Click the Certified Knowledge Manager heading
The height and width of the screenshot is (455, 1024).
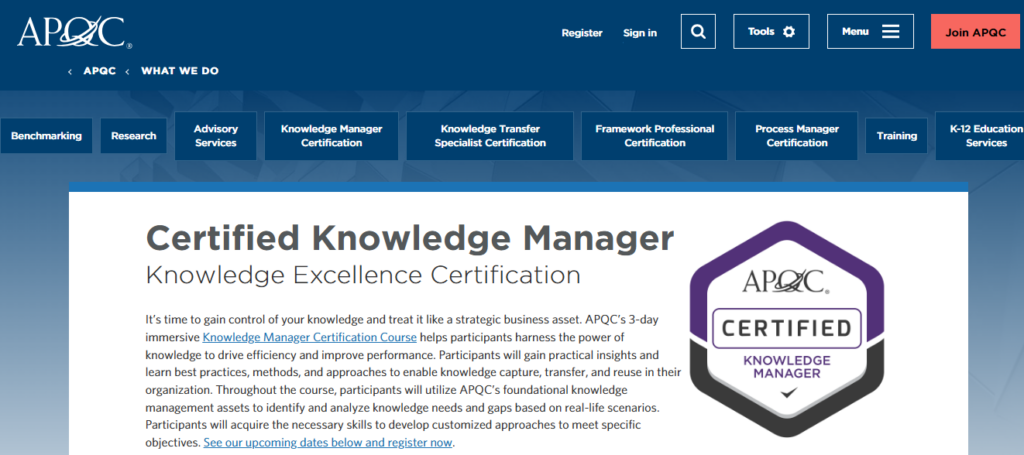(x=409, y=238)
